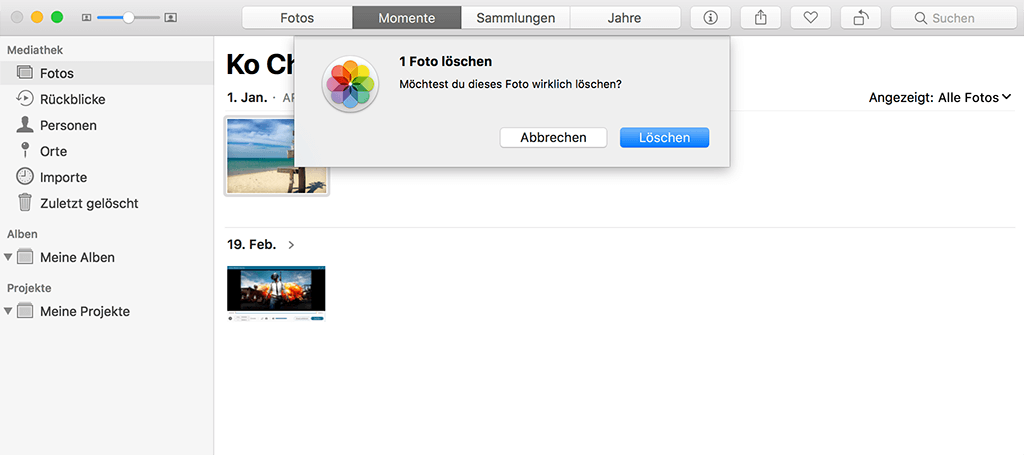Click the Zuletzt gelöscht trash icon

click(25, 203)
